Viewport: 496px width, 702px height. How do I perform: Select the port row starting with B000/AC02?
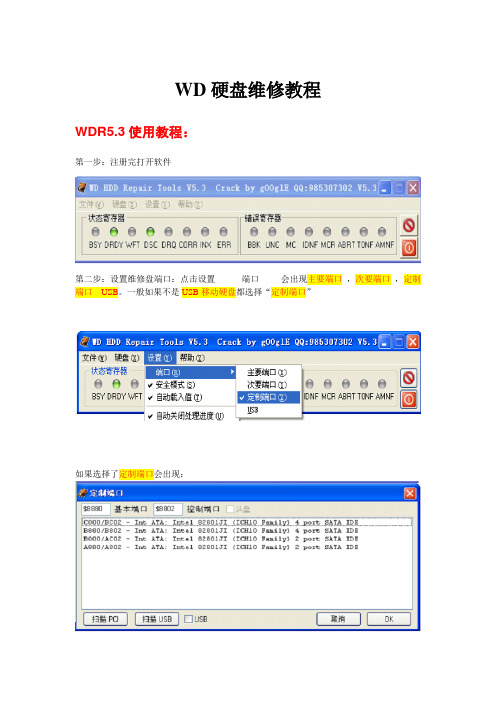point(247,539)
